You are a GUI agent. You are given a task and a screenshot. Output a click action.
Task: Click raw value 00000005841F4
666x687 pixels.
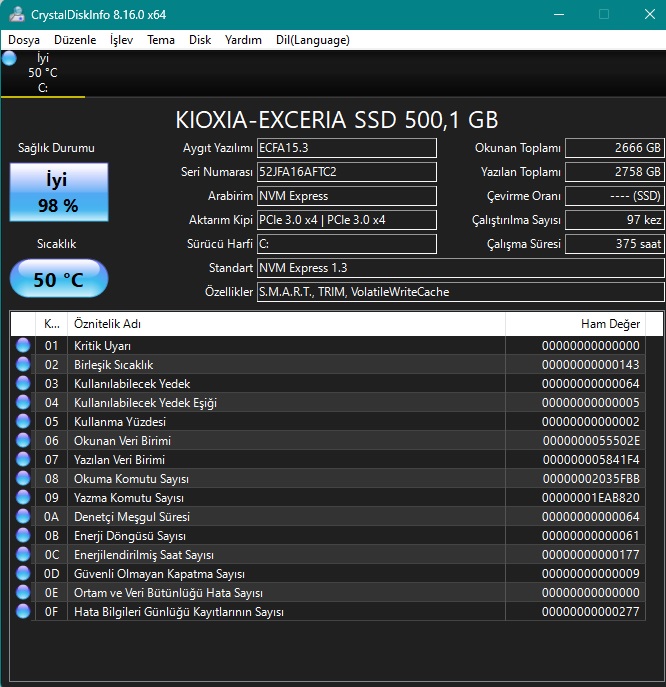[591, 460]
